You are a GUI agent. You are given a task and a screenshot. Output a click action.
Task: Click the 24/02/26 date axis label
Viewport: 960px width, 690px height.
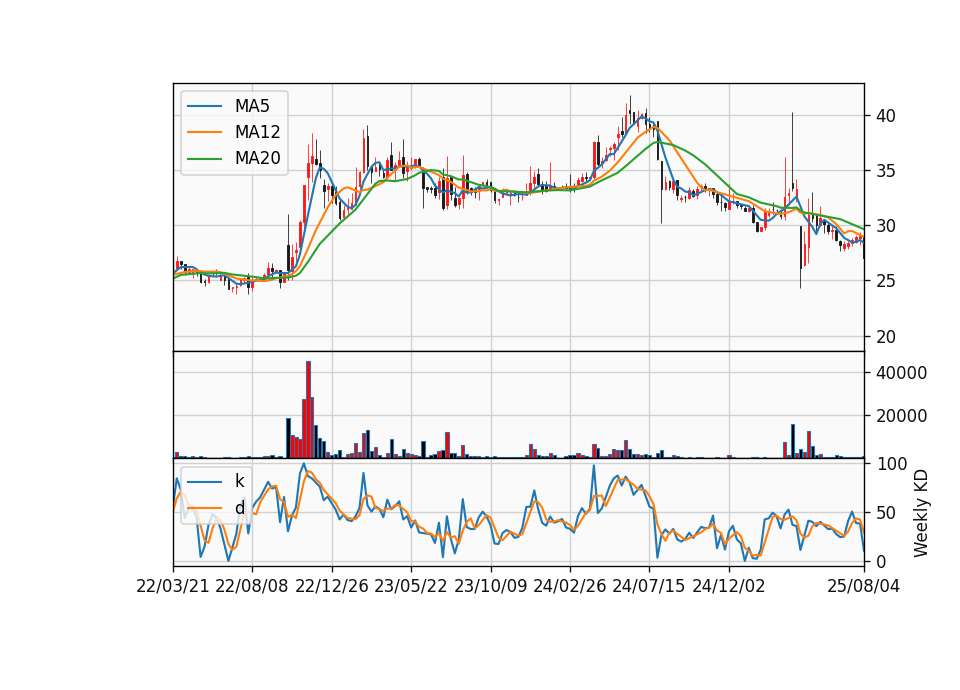pos(570,587)
